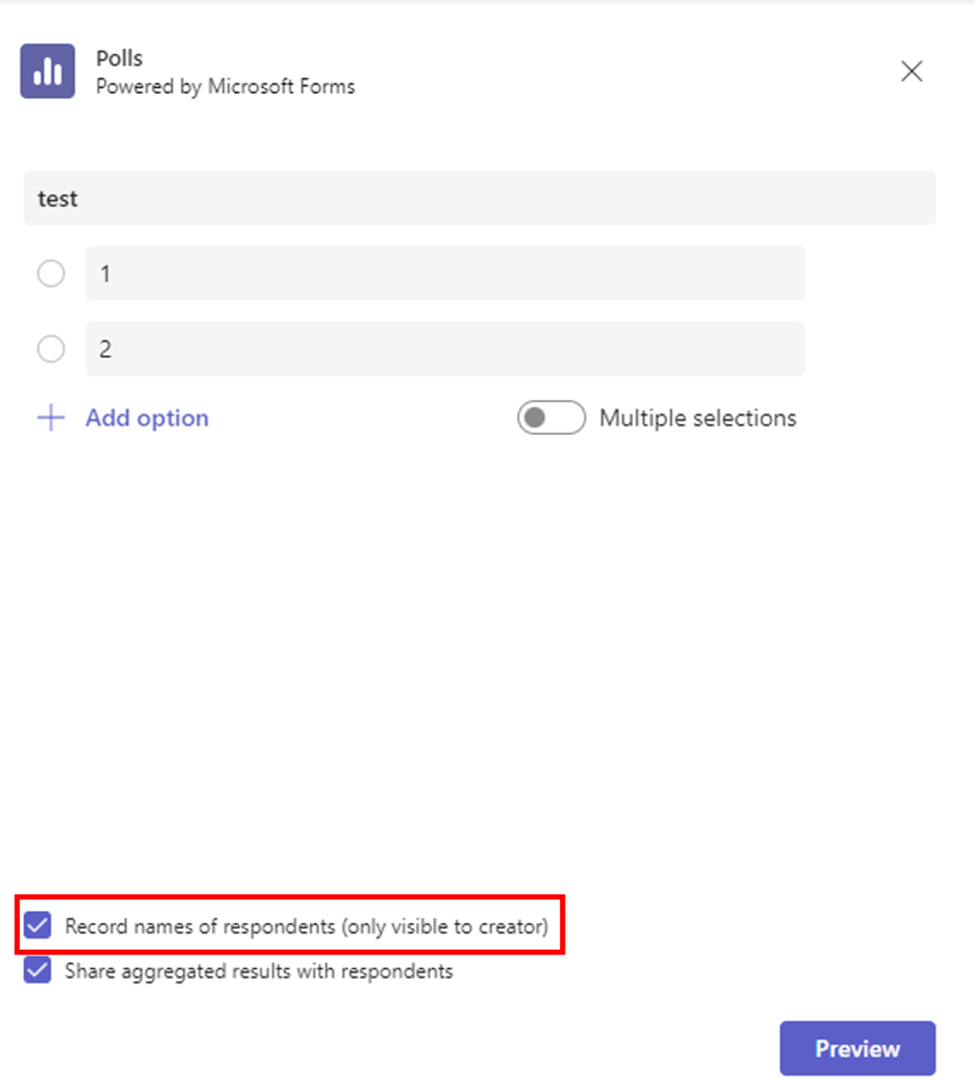
Task: Click the Add option link
Action: (146, 417)
